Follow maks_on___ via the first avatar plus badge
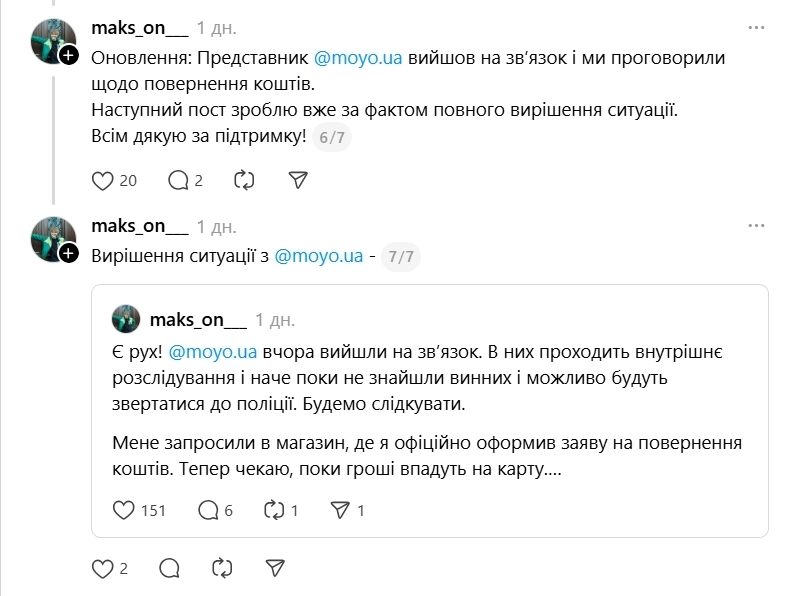798x596 pixels. tap(68, 56)
